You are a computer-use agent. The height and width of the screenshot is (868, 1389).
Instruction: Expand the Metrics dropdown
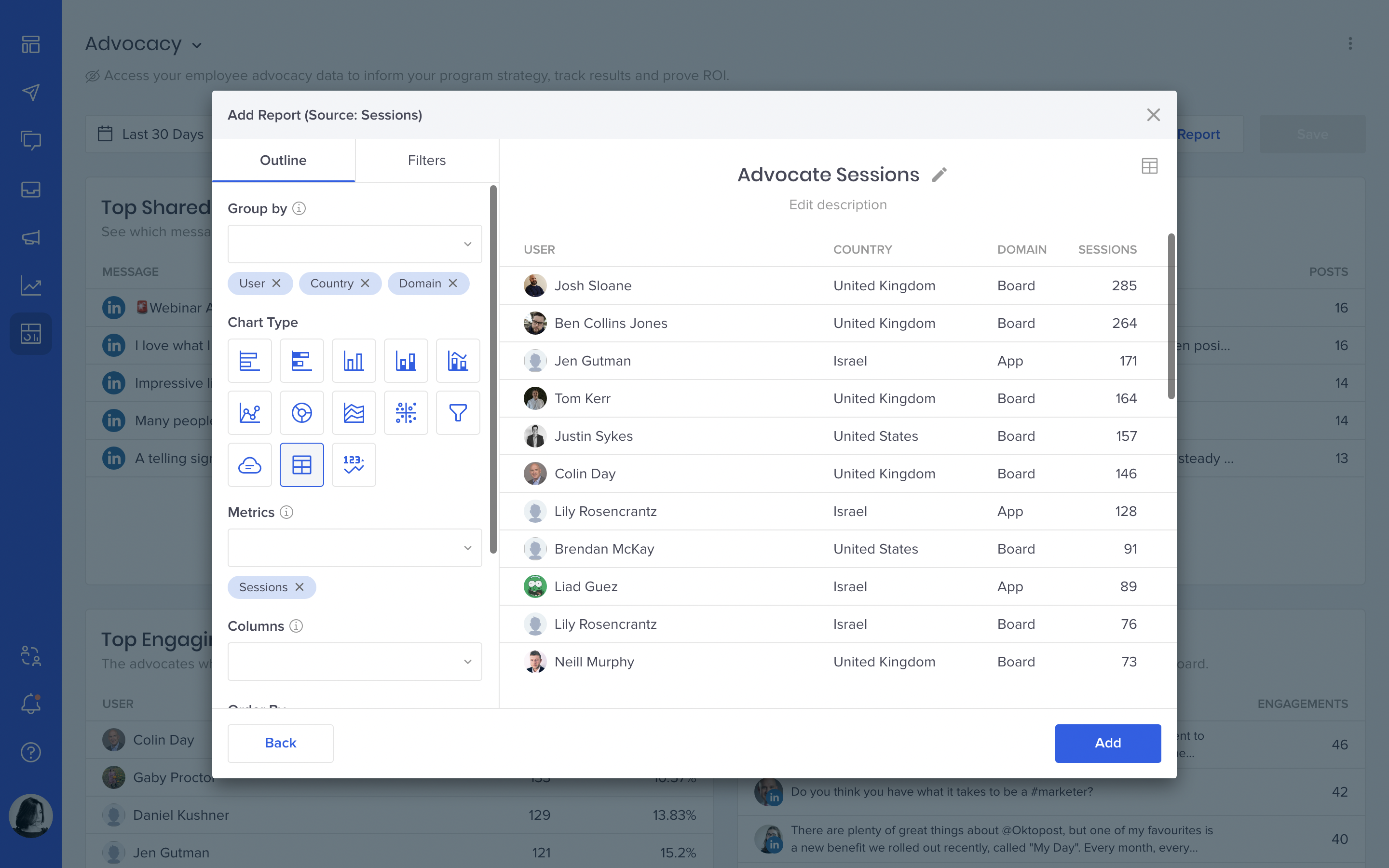[x=354, y=548]
